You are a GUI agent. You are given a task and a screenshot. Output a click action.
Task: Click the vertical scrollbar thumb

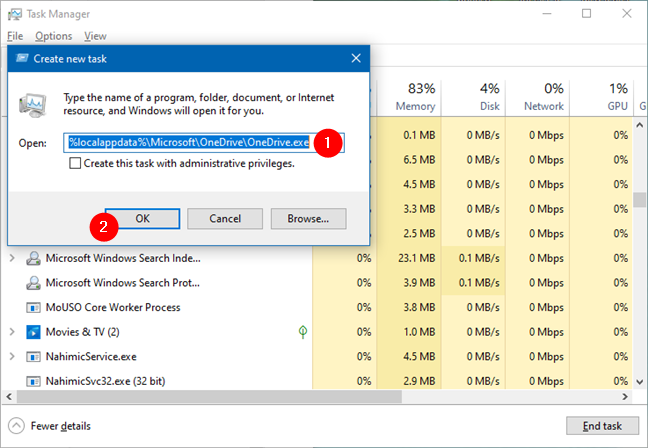pos(640,200)
